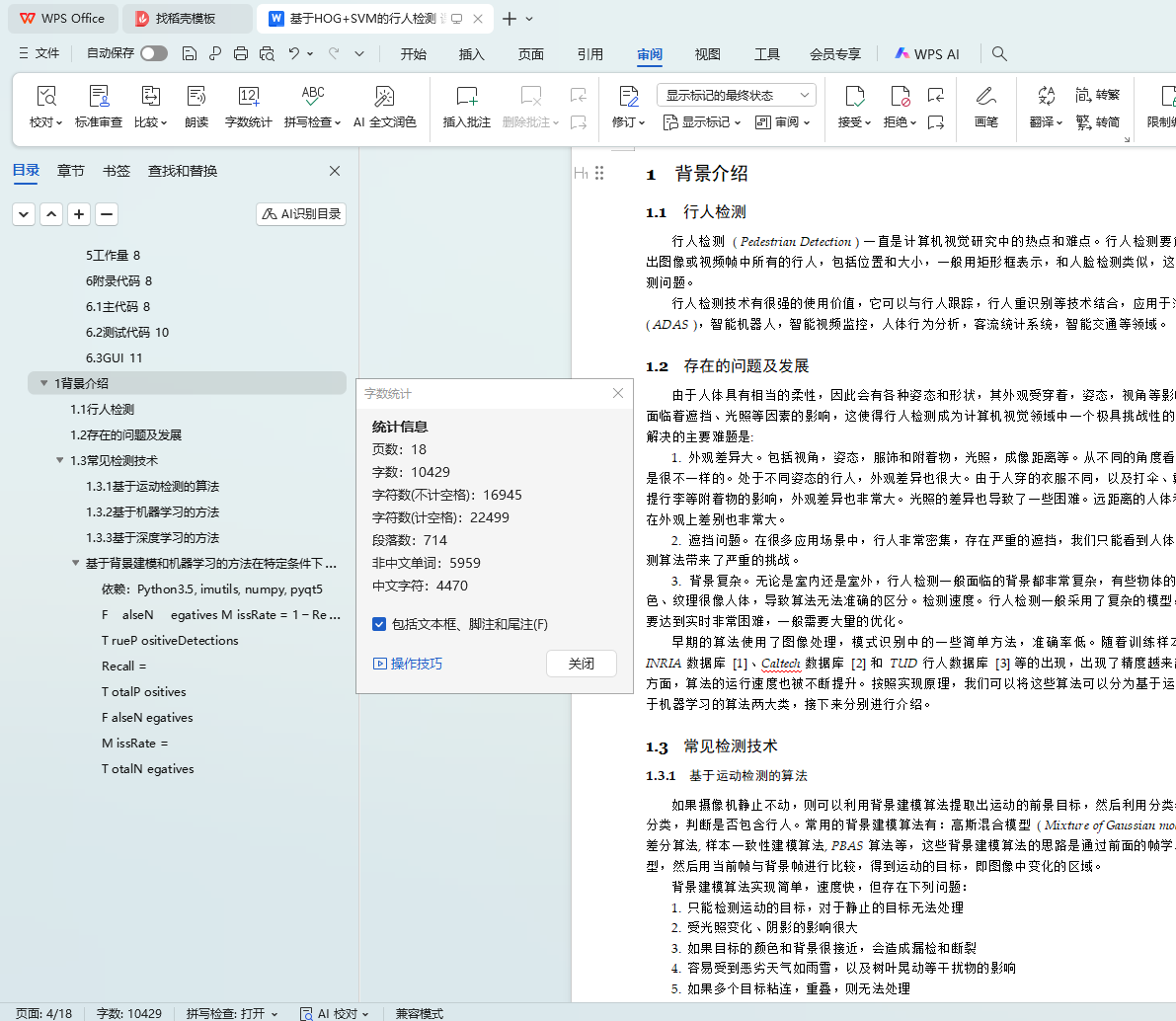Open the 显示标记的最终状态 dropdown
This screenshot has height=1021, width=1176.
736,95
